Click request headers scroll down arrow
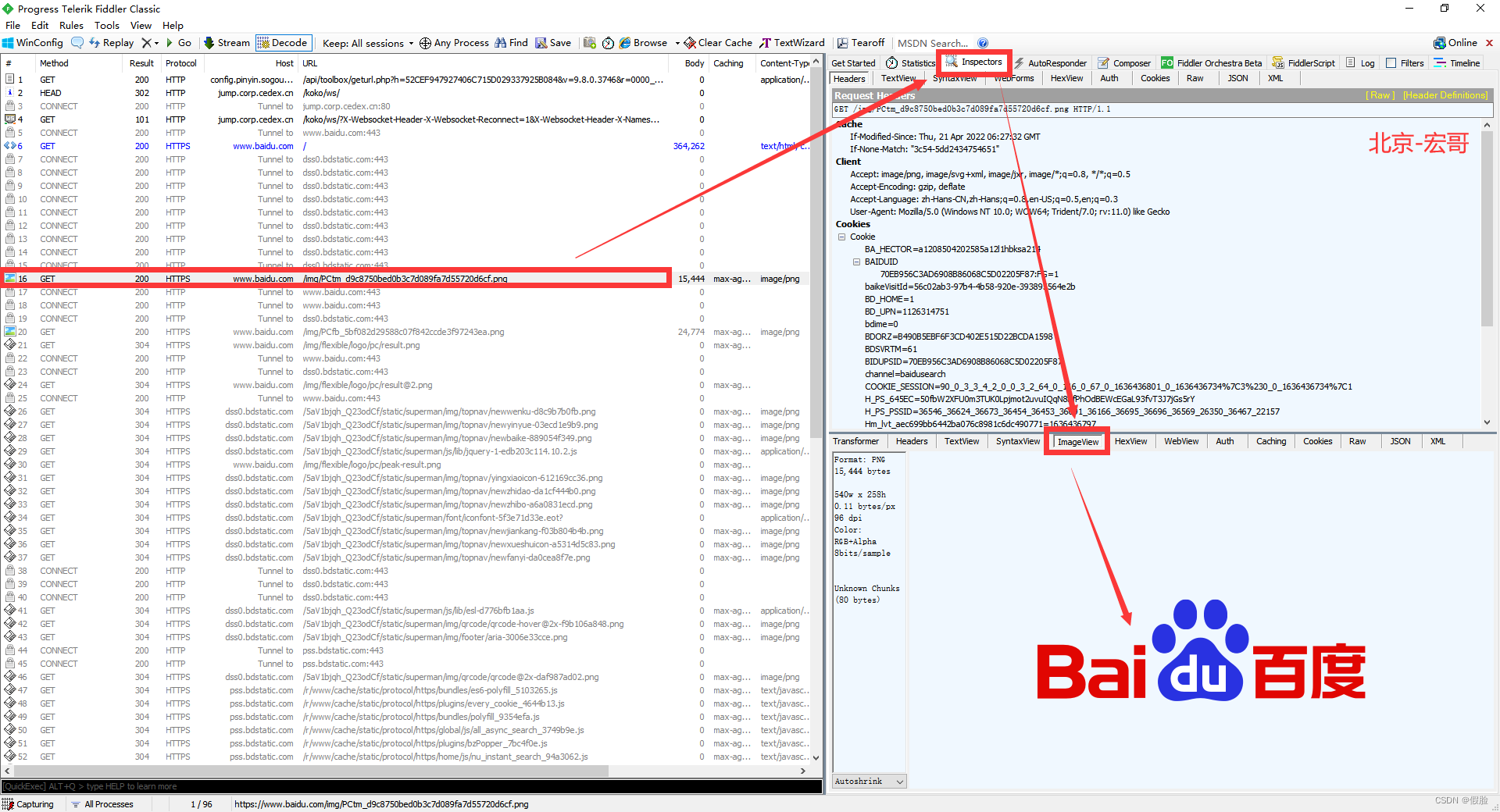The height and width of the screenshot is (812, 1500). 1487,422
